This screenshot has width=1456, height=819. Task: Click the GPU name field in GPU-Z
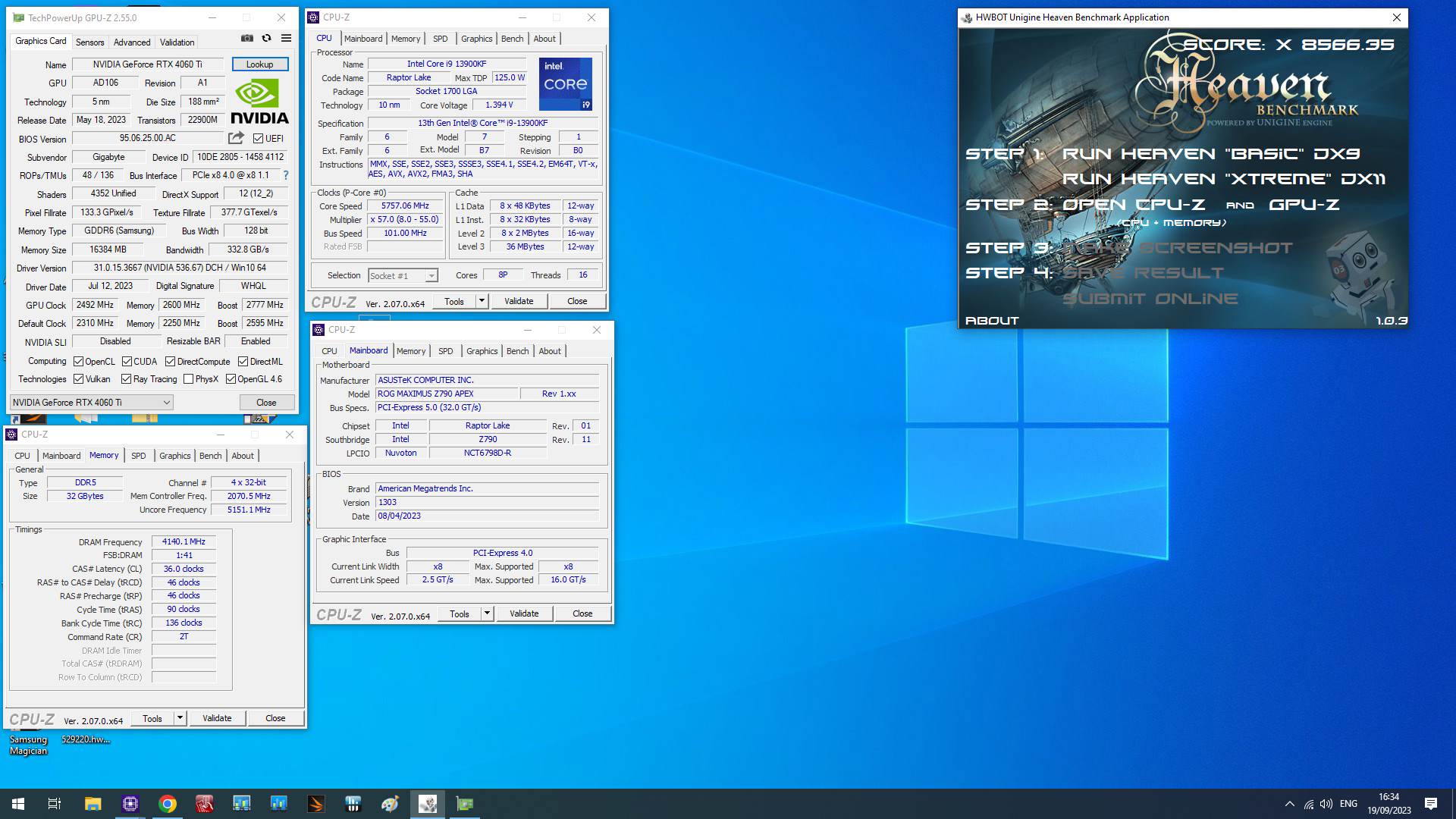point(148,64)
